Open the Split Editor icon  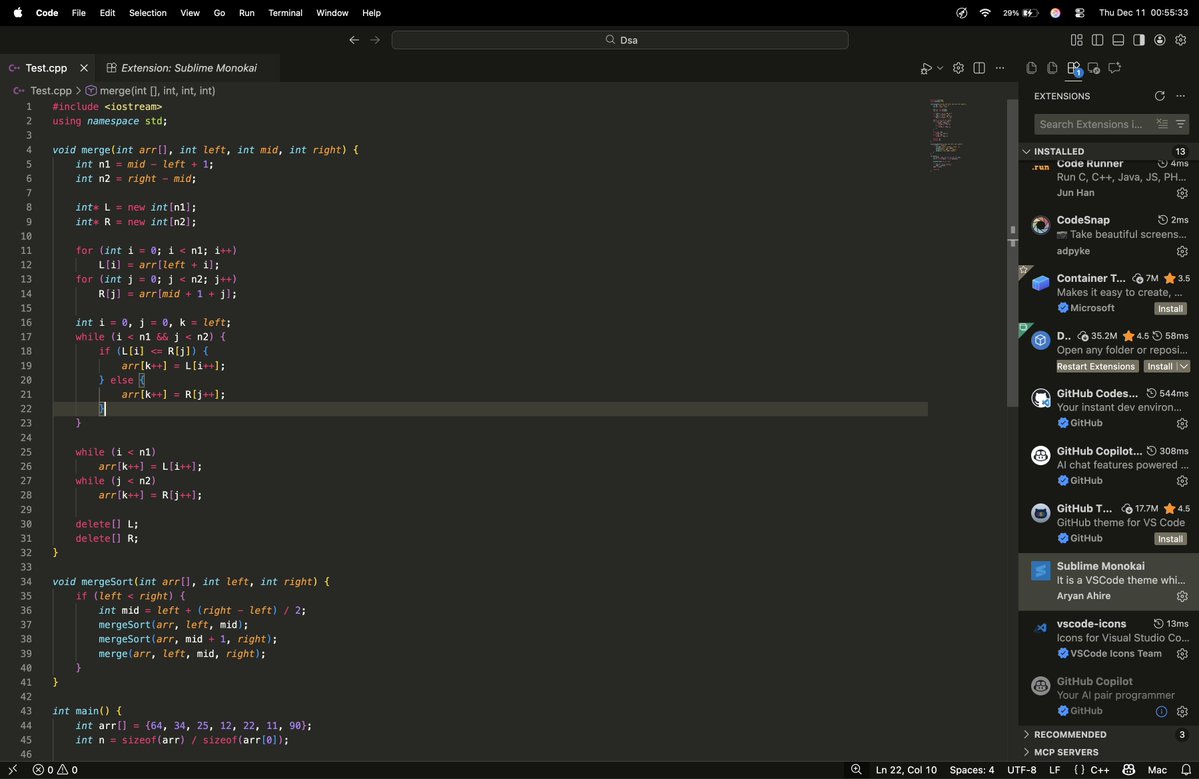tap(978, 68)
